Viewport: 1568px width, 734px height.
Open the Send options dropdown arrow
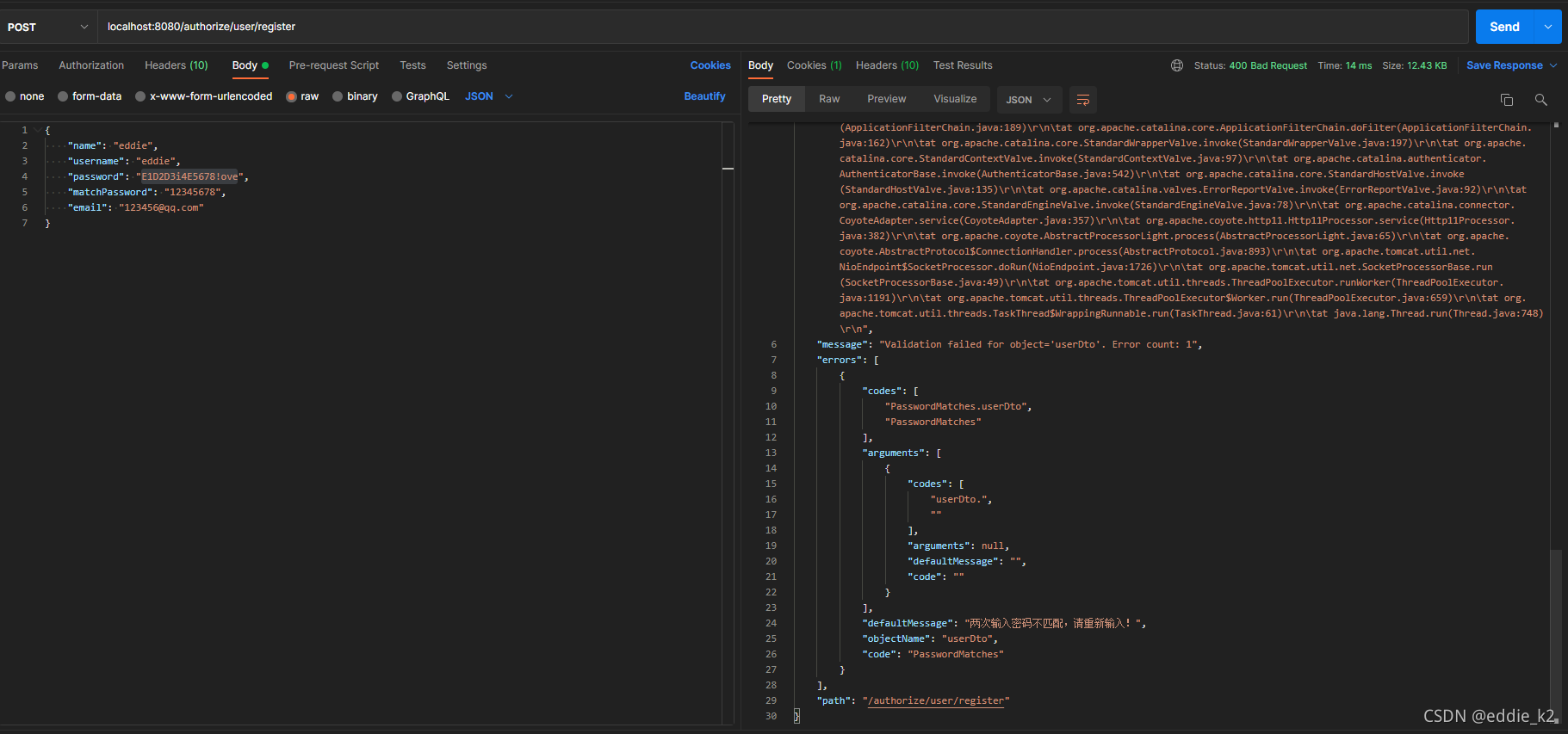[x=1548, y=27]
